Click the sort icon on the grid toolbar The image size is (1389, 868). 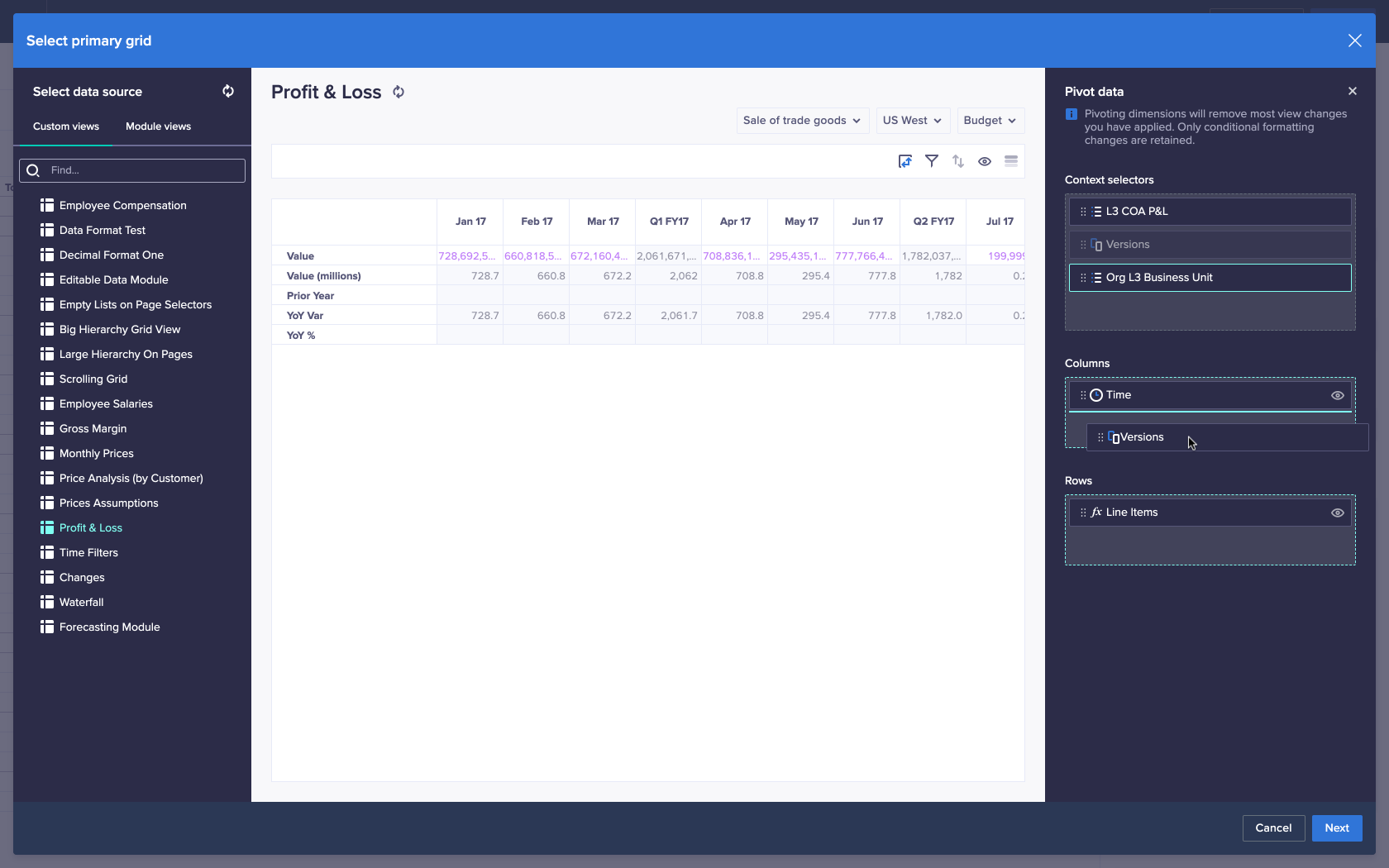(958, 161)
